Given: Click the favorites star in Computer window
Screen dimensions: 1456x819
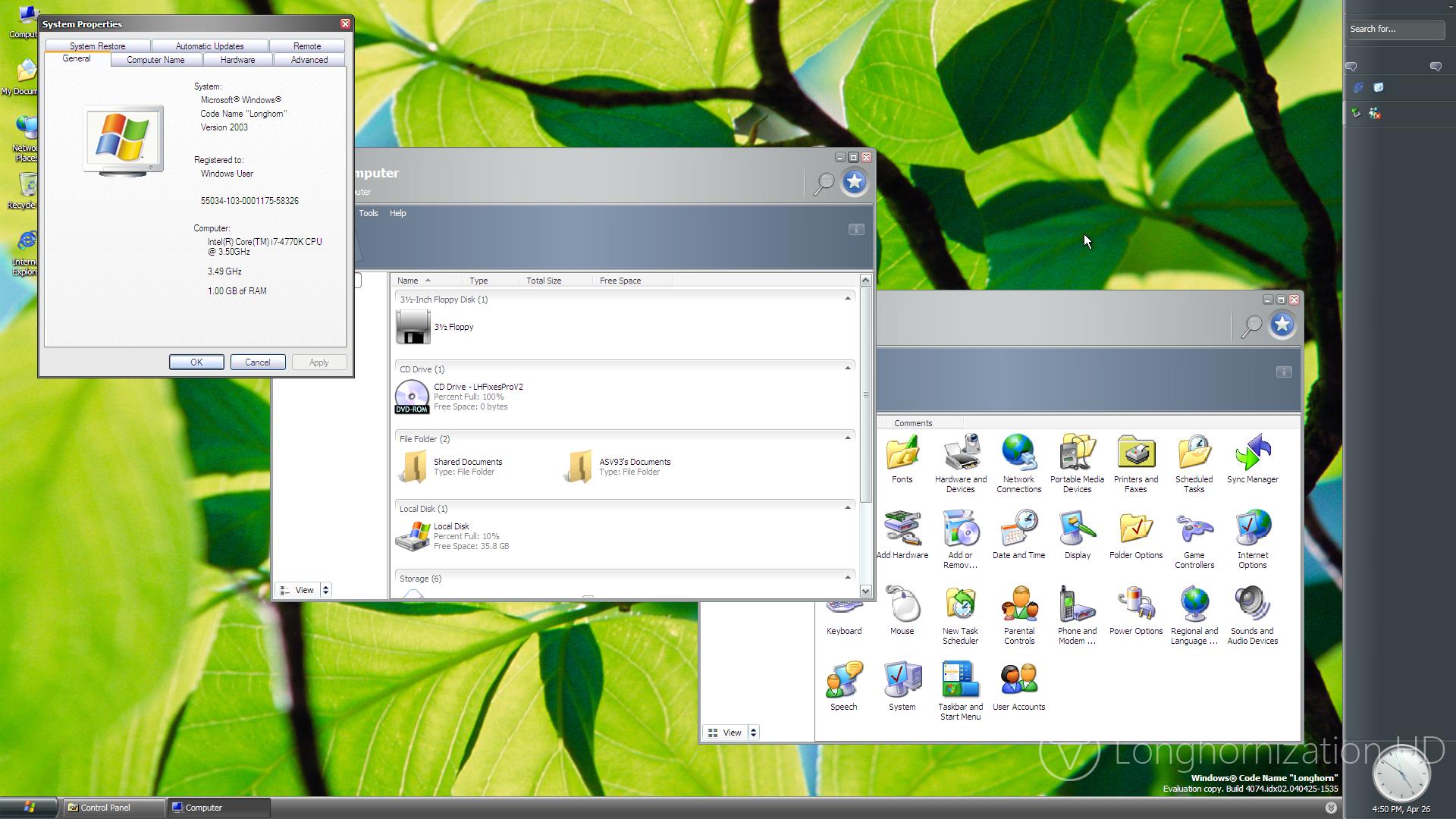Looking at the screenshot, I should click(854, 182).
